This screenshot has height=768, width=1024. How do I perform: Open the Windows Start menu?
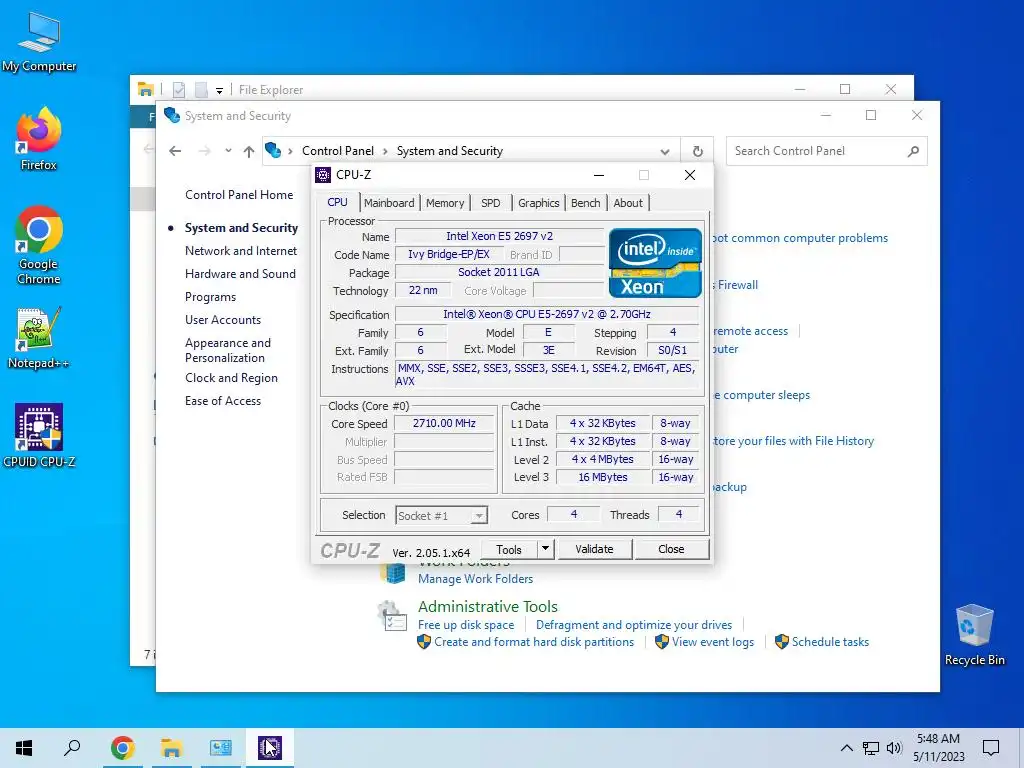coord(24,748)
